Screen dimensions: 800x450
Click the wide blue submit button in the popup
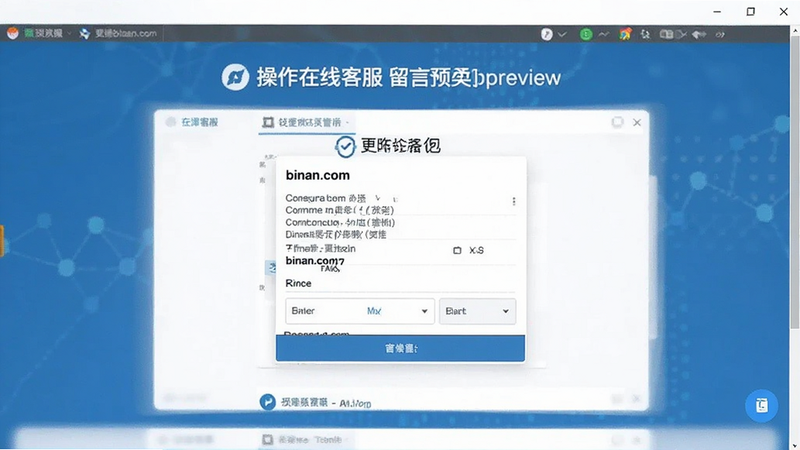coord(401,348)
